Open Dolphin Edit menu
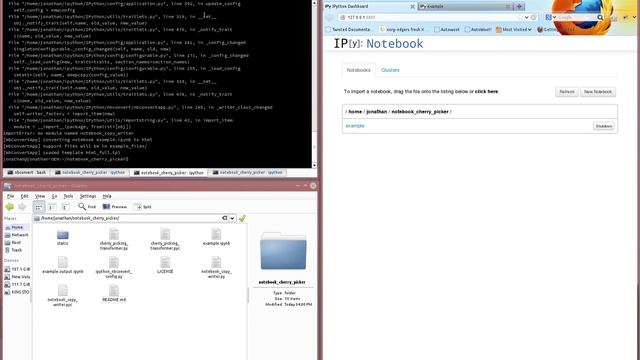Screen dimensions: 640x360 pos(24,196)
